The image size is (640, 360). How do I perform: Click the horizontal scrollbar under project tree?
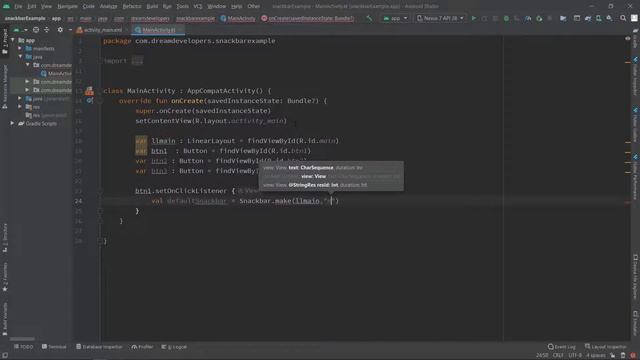pyautogui.click(x=22, y=339)
